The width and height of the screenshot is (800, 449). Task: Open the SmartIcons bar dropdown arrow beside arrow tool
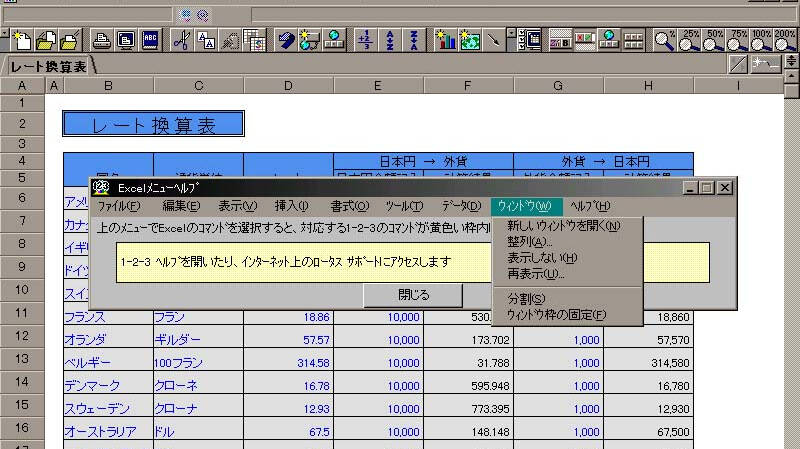tap(512, 34)
